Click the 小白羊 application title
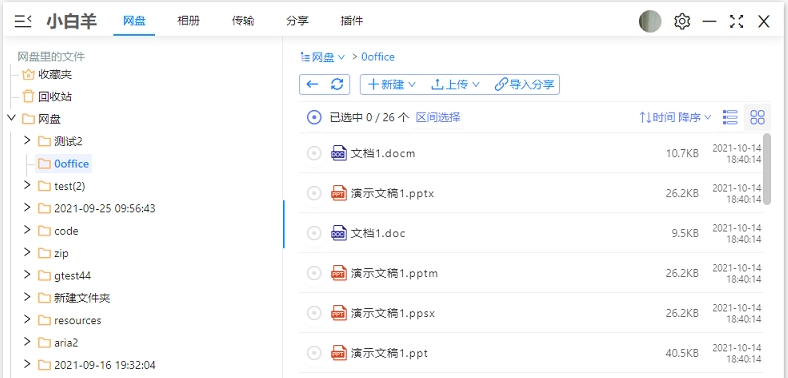 72,22
